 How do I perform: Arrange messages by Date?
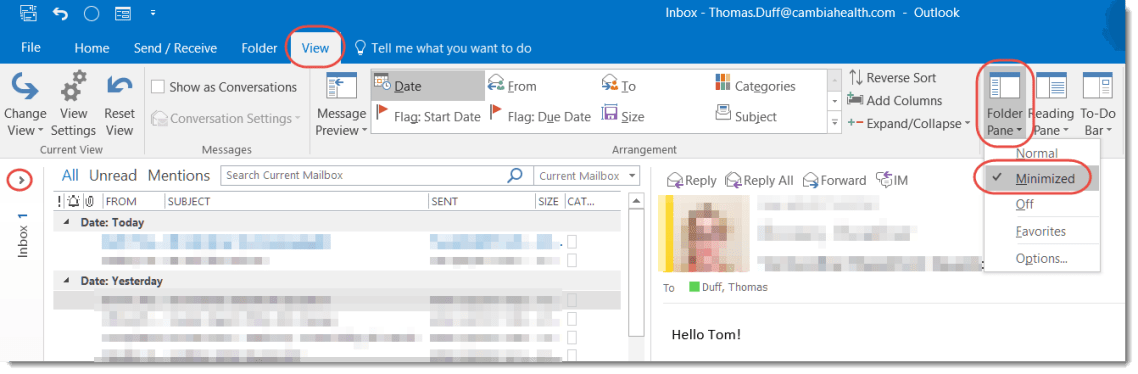(x=427, y=86)
